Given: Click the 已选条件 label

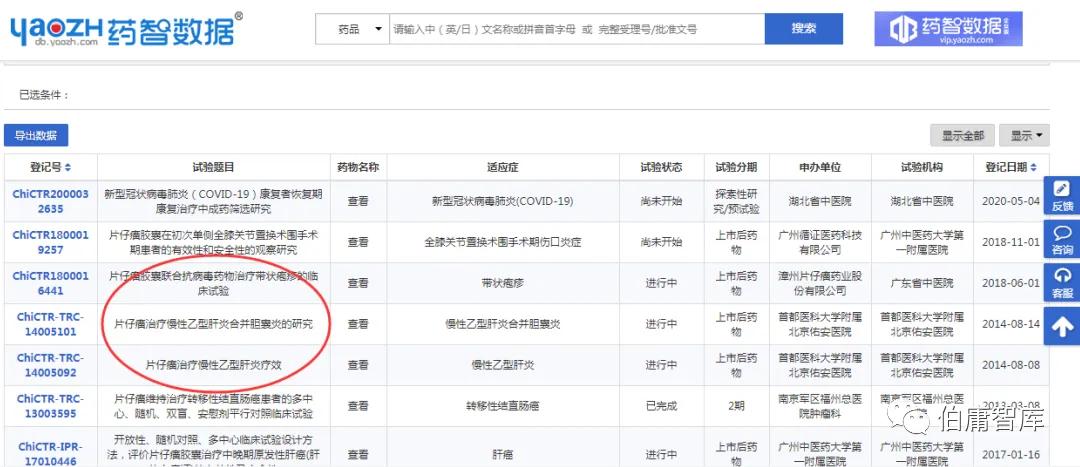Looking at the screenshot, I should click(x=44, y=95).
